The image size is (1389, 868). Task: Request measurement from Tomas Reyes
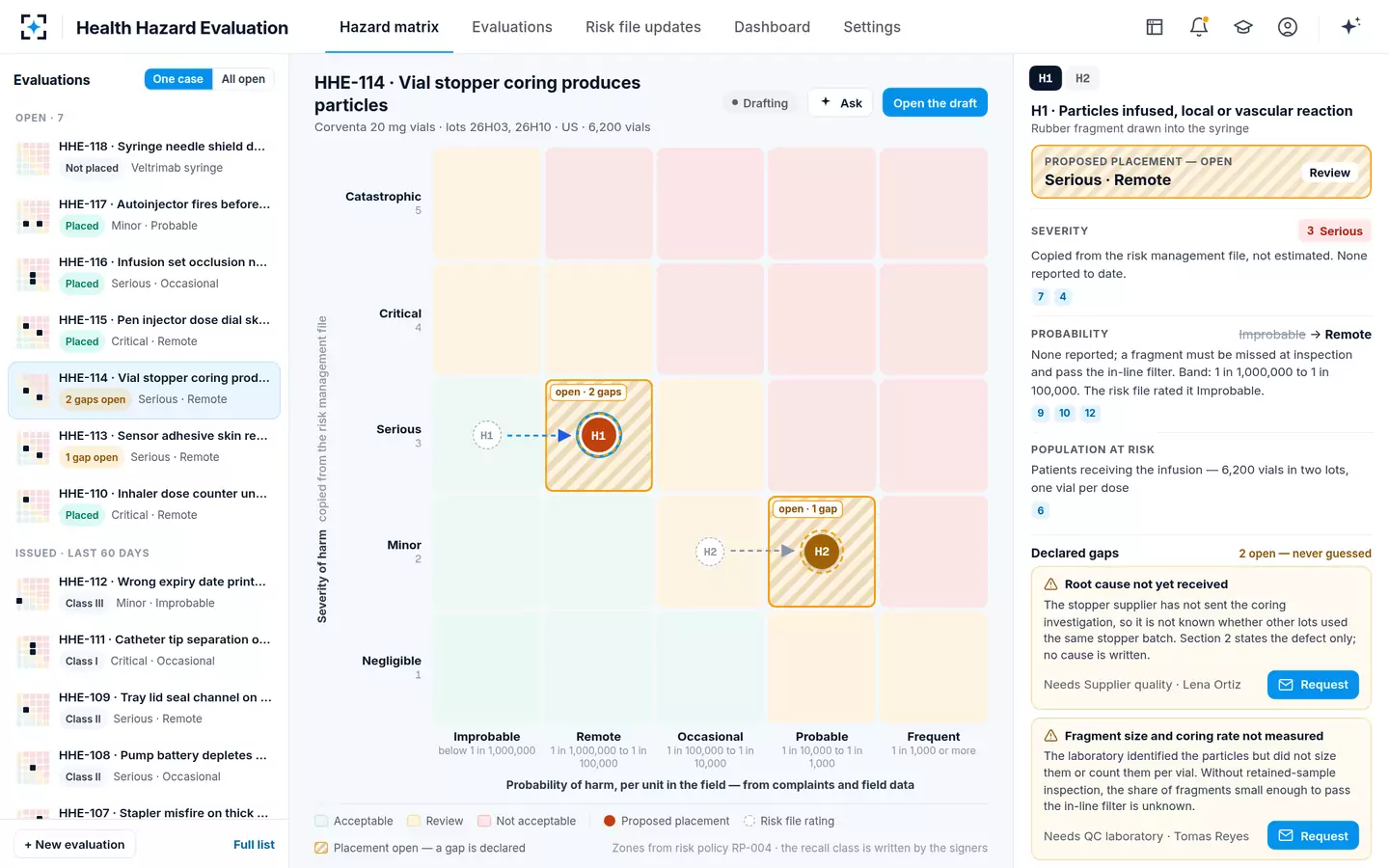(x=1313, y=836)
